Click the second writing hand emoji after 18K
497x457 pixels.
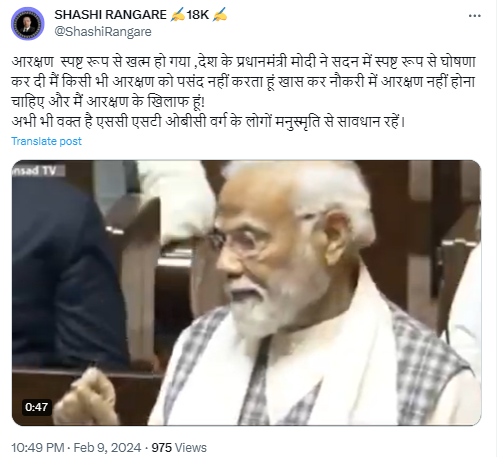tap(219, 15)
